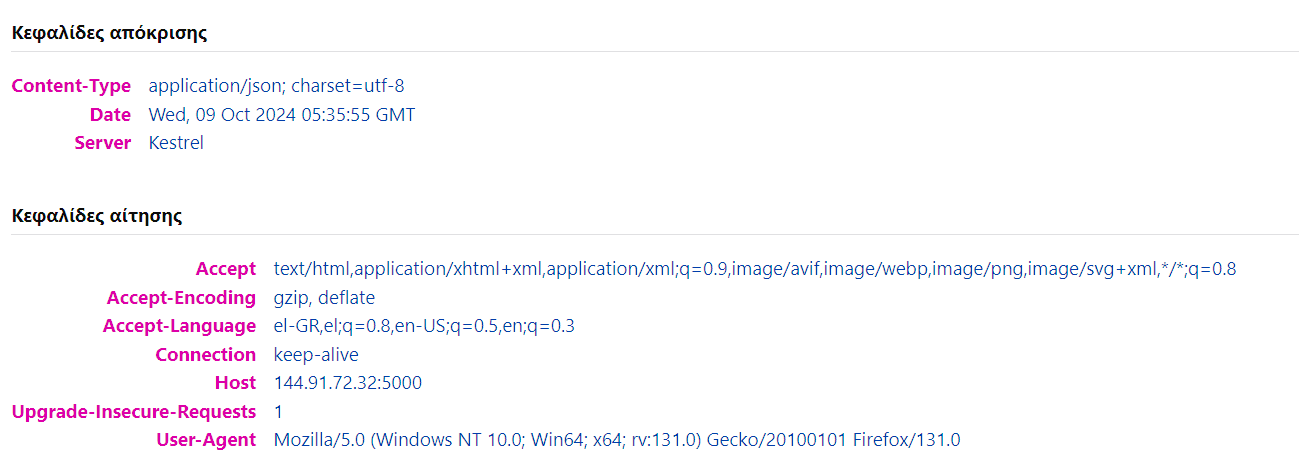The image size is (1299, 472).
Task: Click the Connection header name
Action: pyautogui.click(x=205, y=355)
